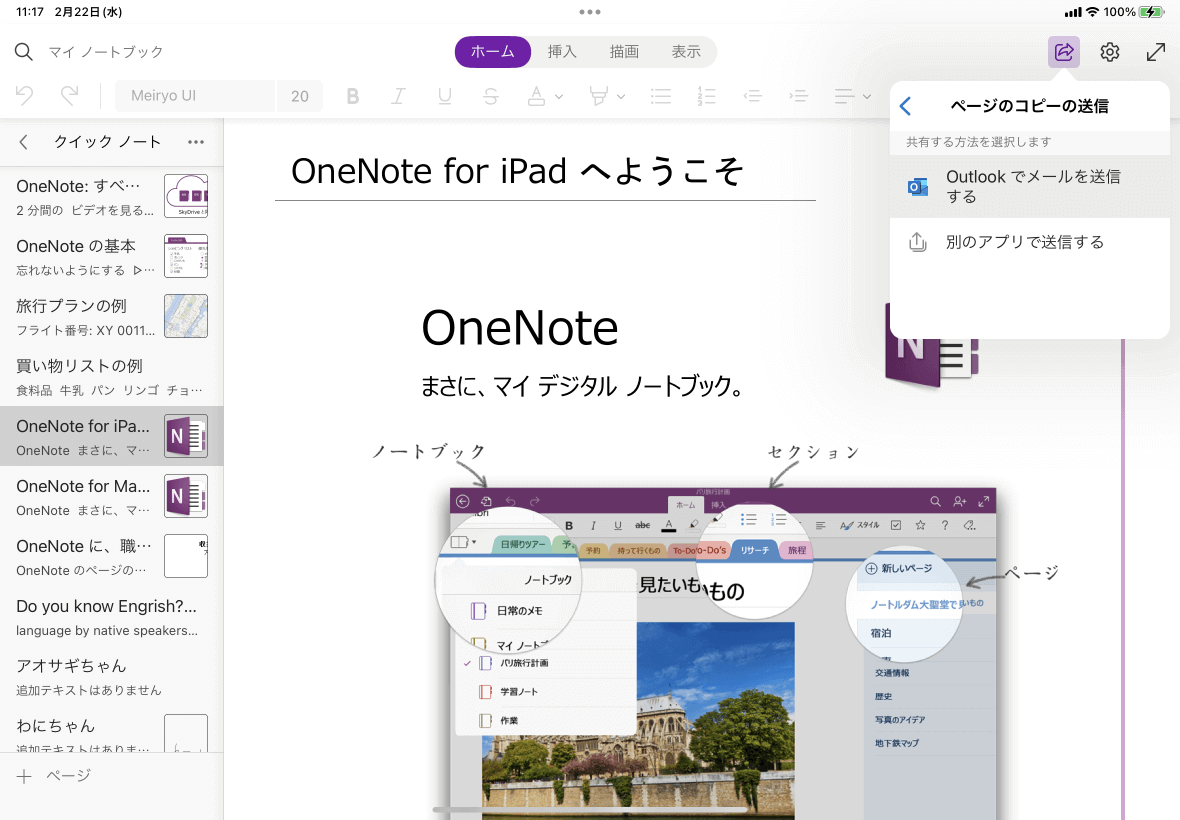The height and width of the screenshot is (820, 1180).
Task: Switch to the 挿入 tab
Action: click(x=561, y=52)
